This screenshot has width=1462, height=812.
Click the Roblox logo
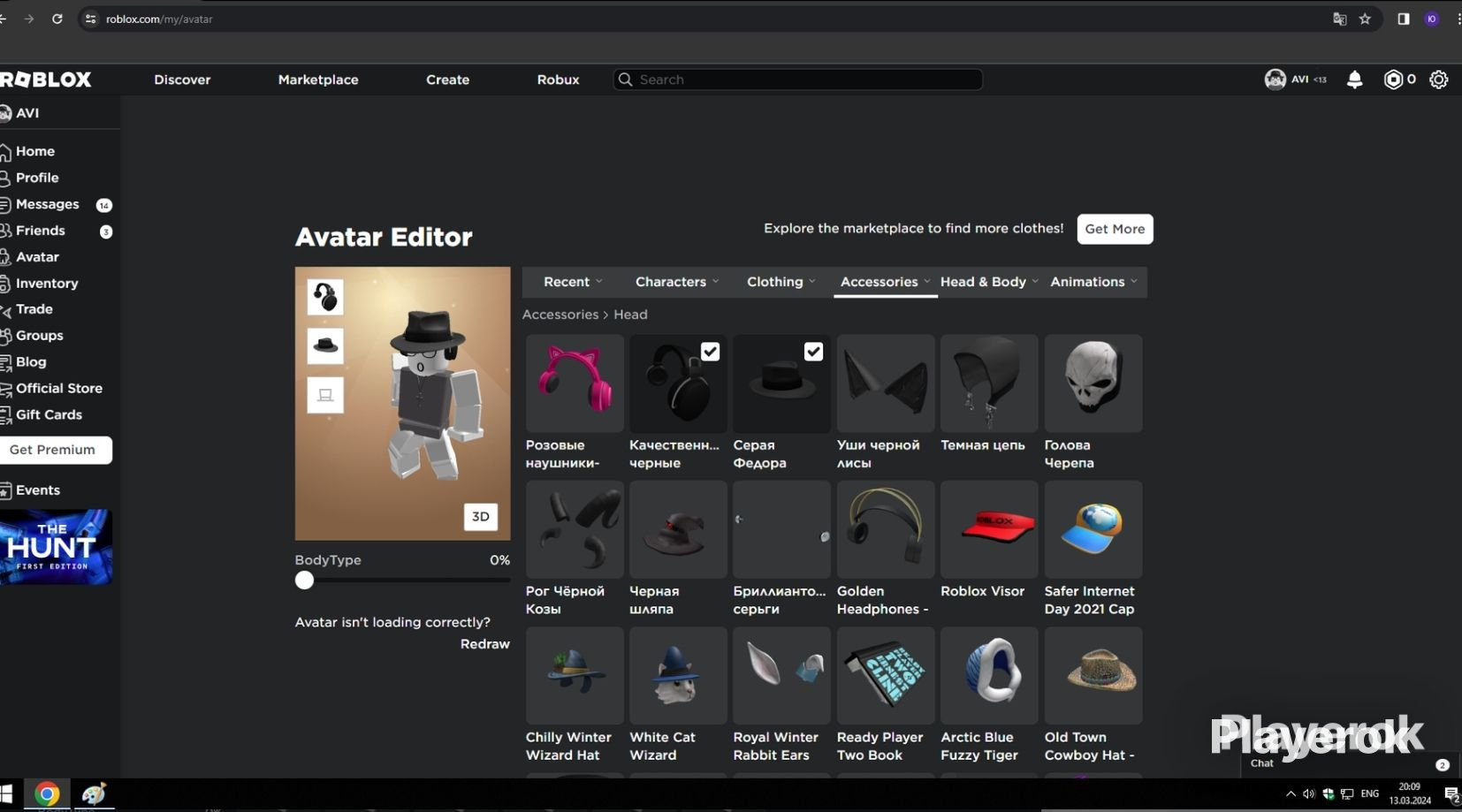tap(46, 80)
